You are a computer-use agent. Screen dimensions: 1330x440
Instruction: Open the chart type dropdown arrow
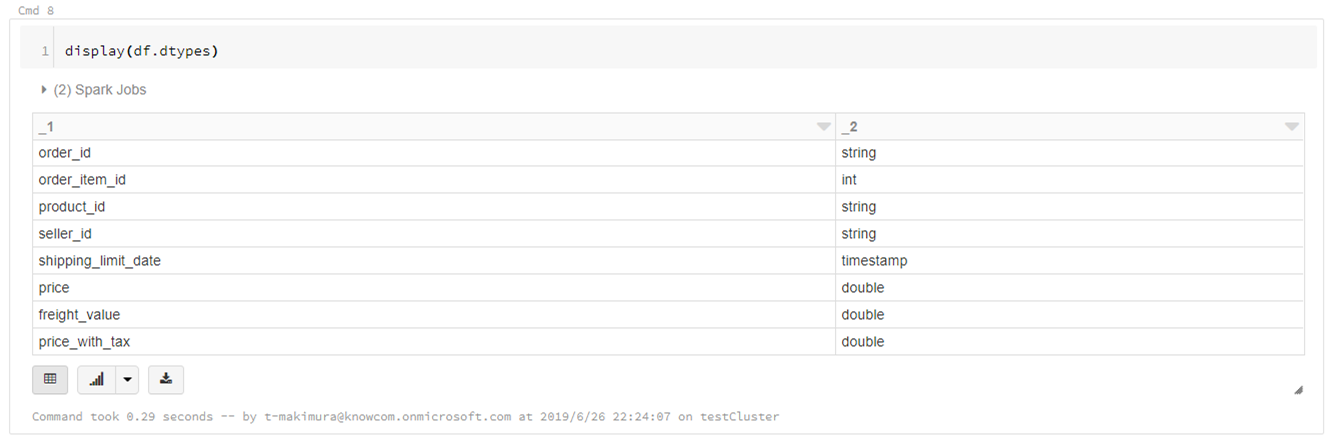coord(127,380)
